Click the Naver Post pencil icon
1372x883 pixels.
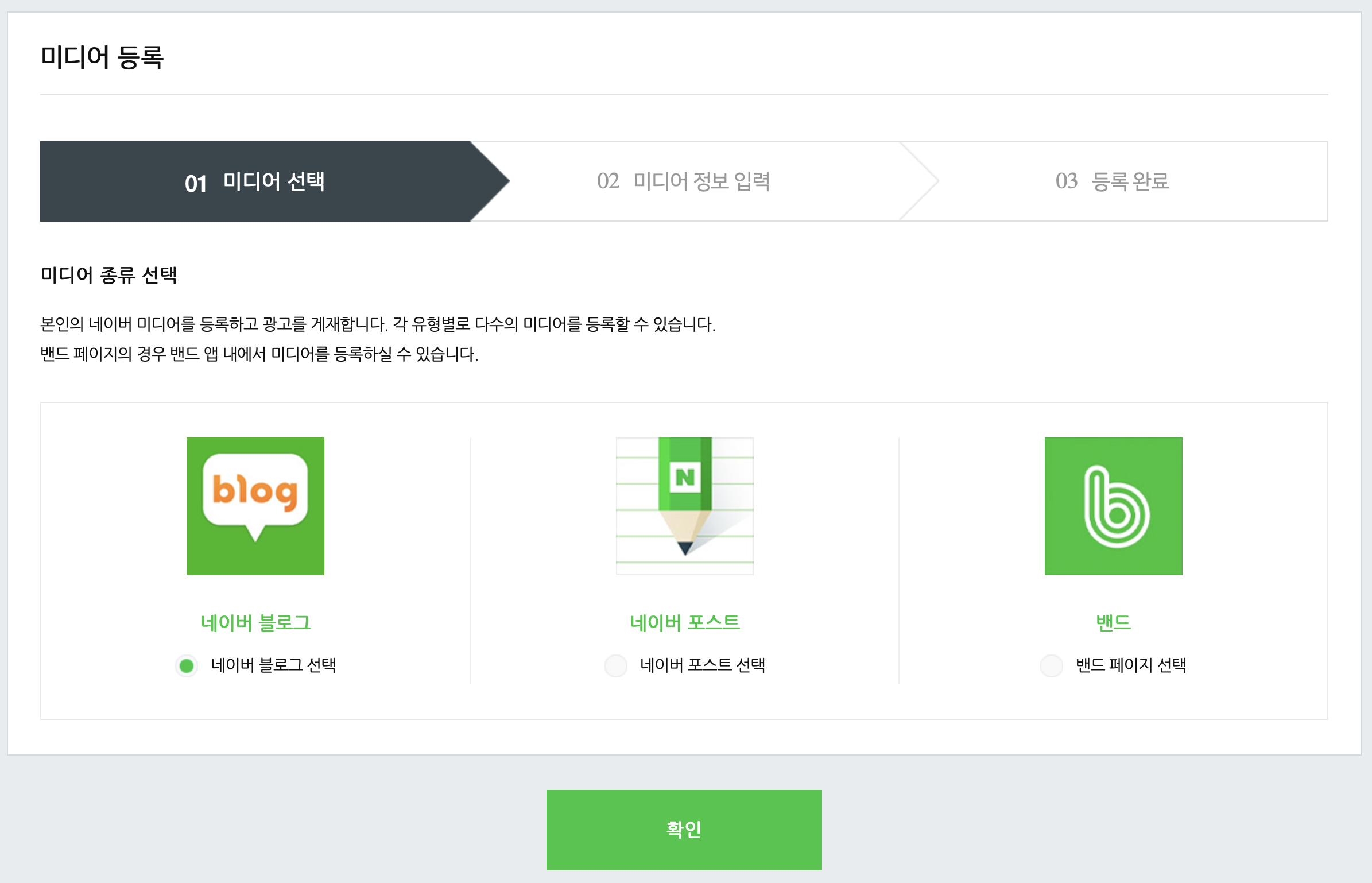pos(684,506)
